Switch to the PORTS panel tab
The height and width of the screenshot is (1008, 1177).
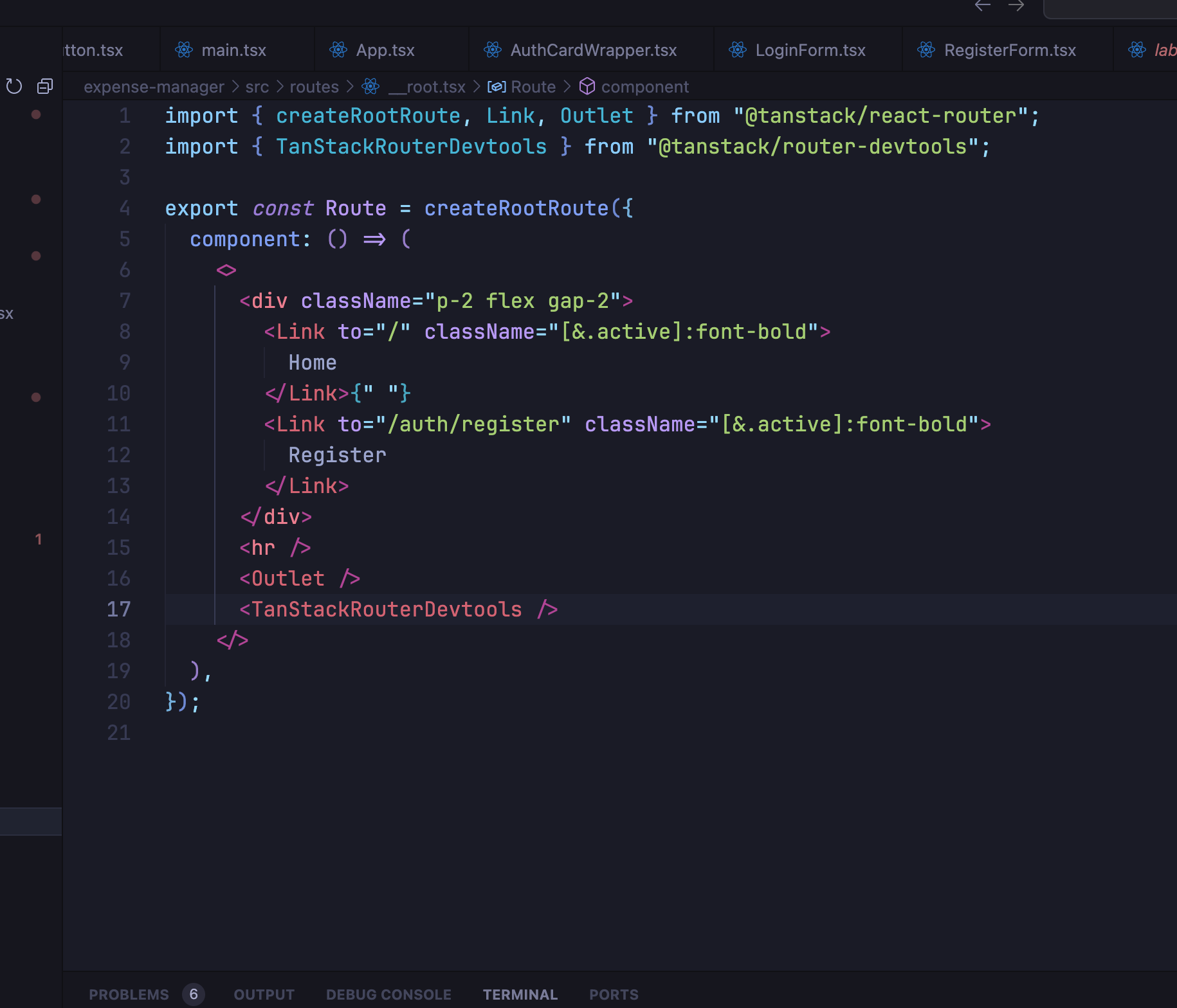[x=614, y=995]
